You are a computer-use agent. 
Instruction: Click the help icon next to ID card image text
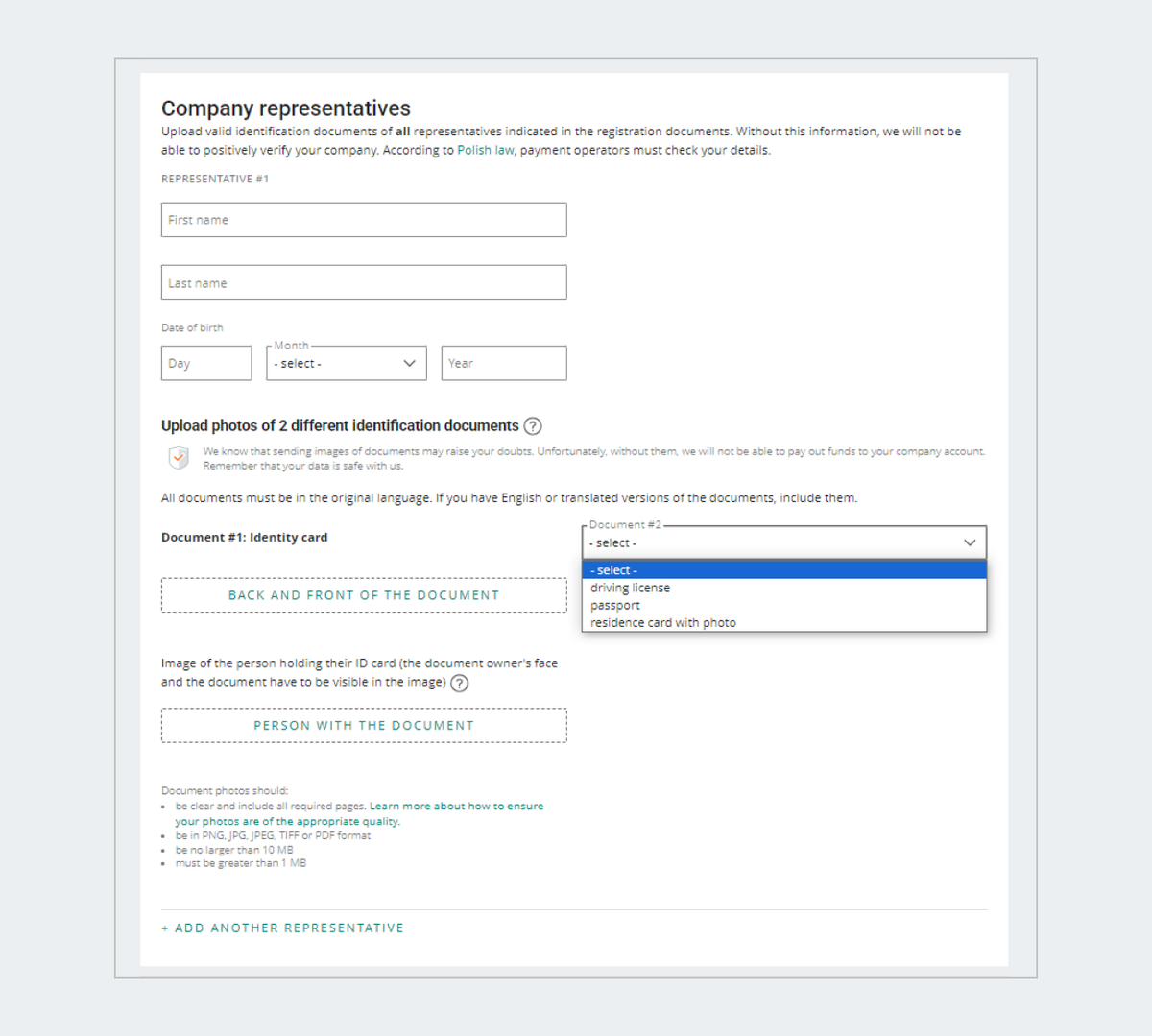tap(460, 684)
